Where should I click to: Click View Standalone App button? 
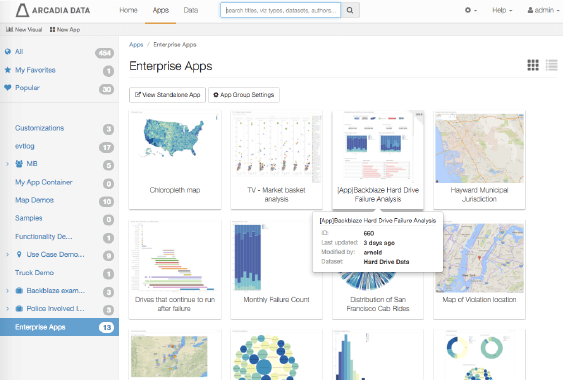(167, 95)
